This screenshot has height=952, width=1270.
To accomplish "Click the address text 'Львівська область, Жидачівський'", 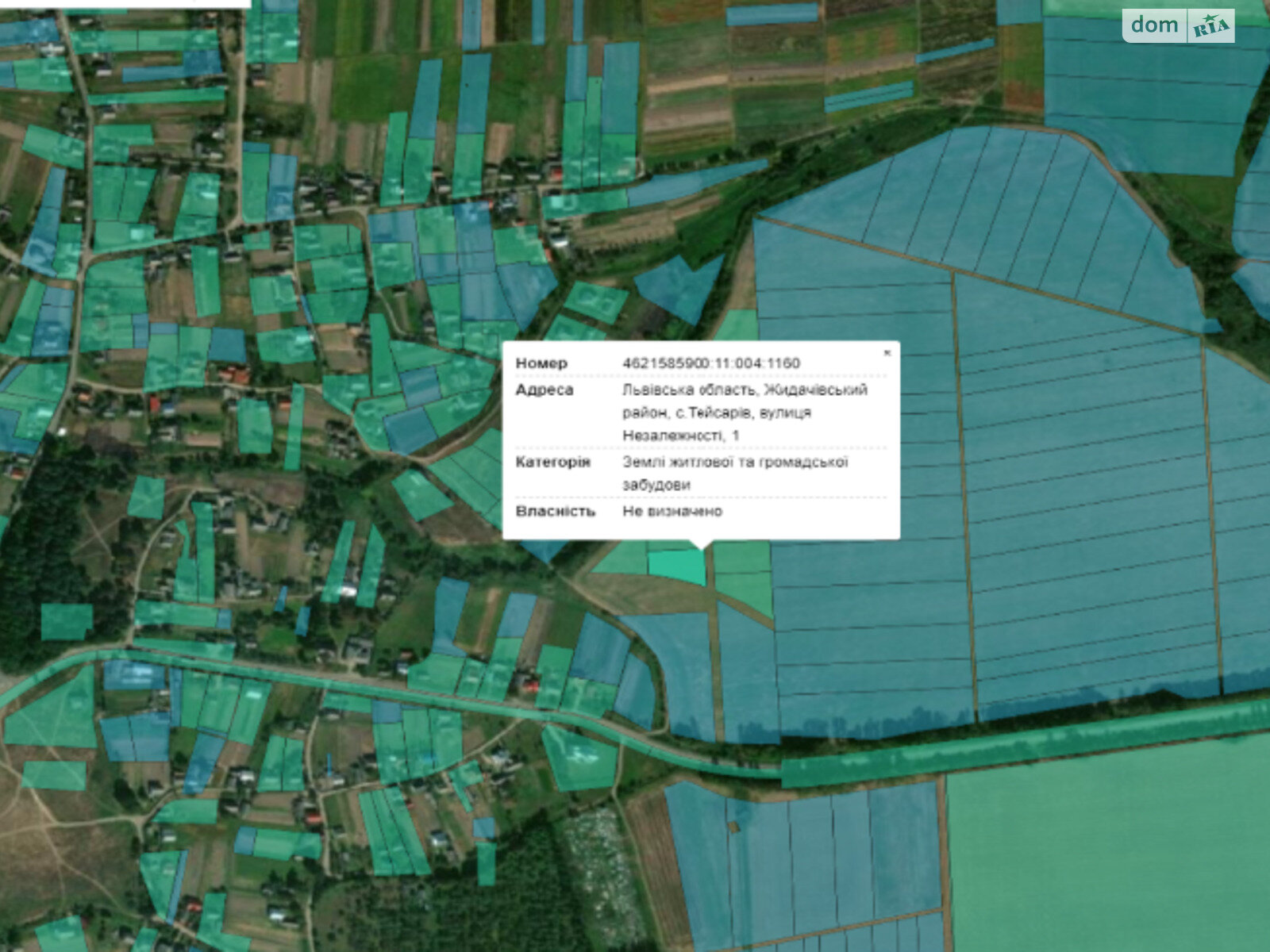I will click(x=745, y=390).
